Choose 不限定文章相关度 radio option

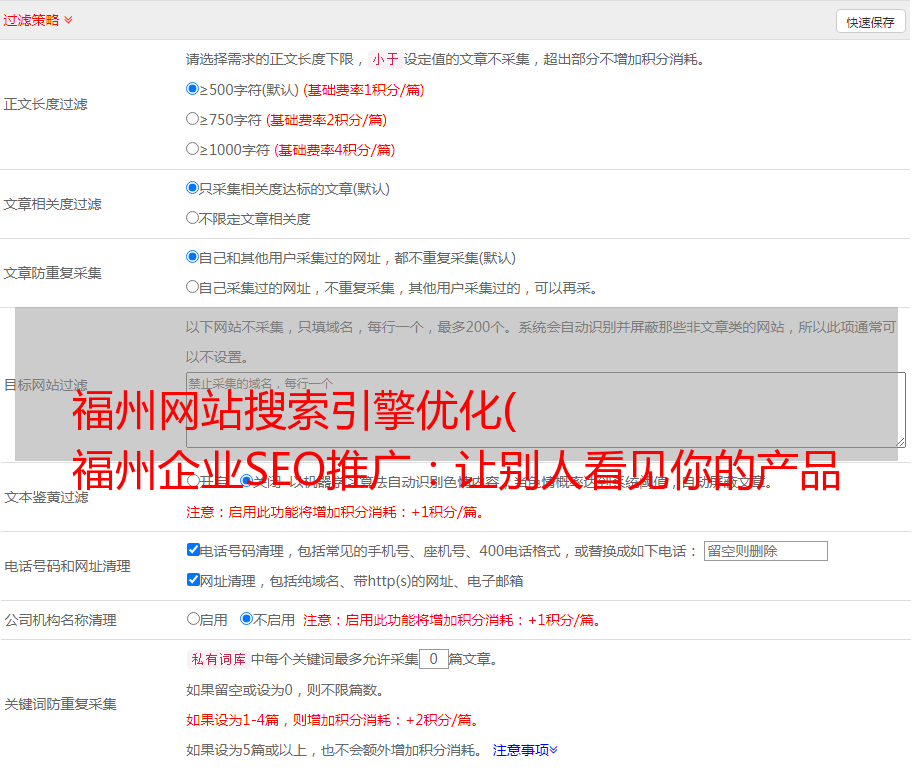tap(192, 218)
